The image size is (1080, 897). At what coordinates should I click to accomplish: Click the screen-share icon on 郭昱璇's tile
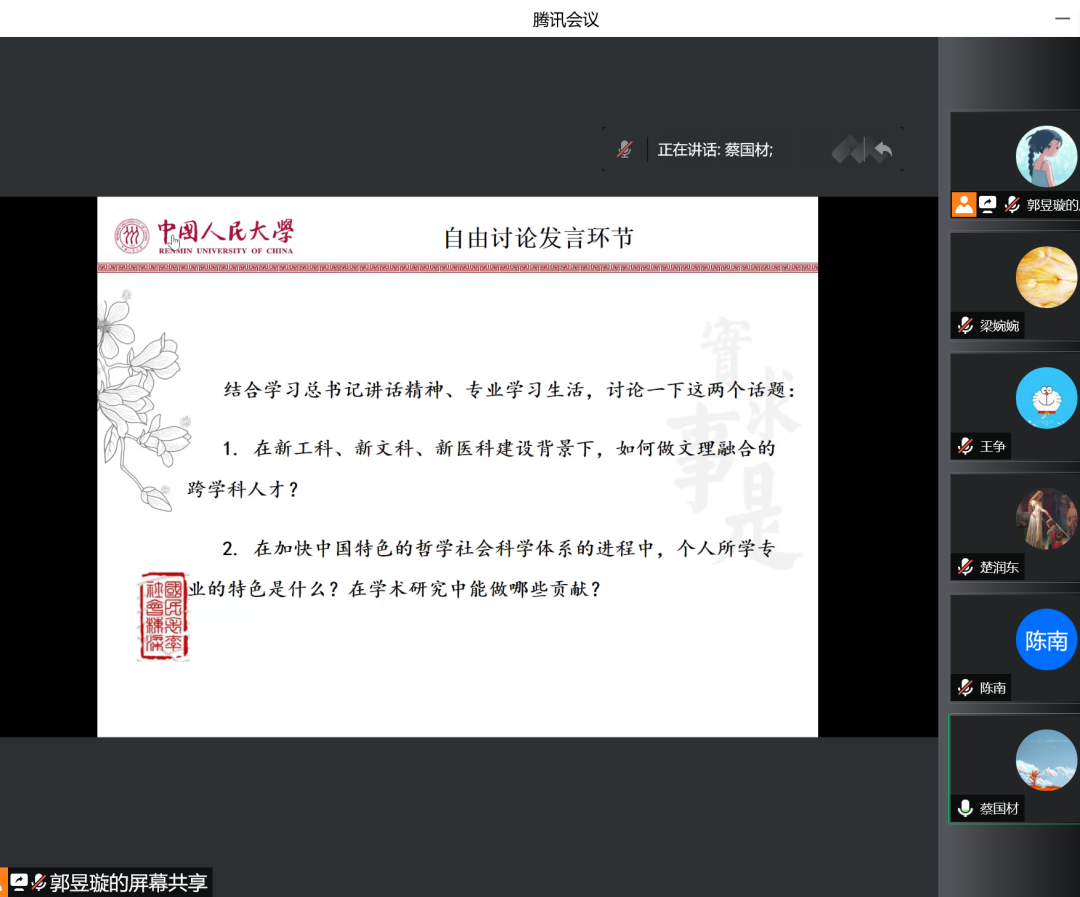[988, 204]
